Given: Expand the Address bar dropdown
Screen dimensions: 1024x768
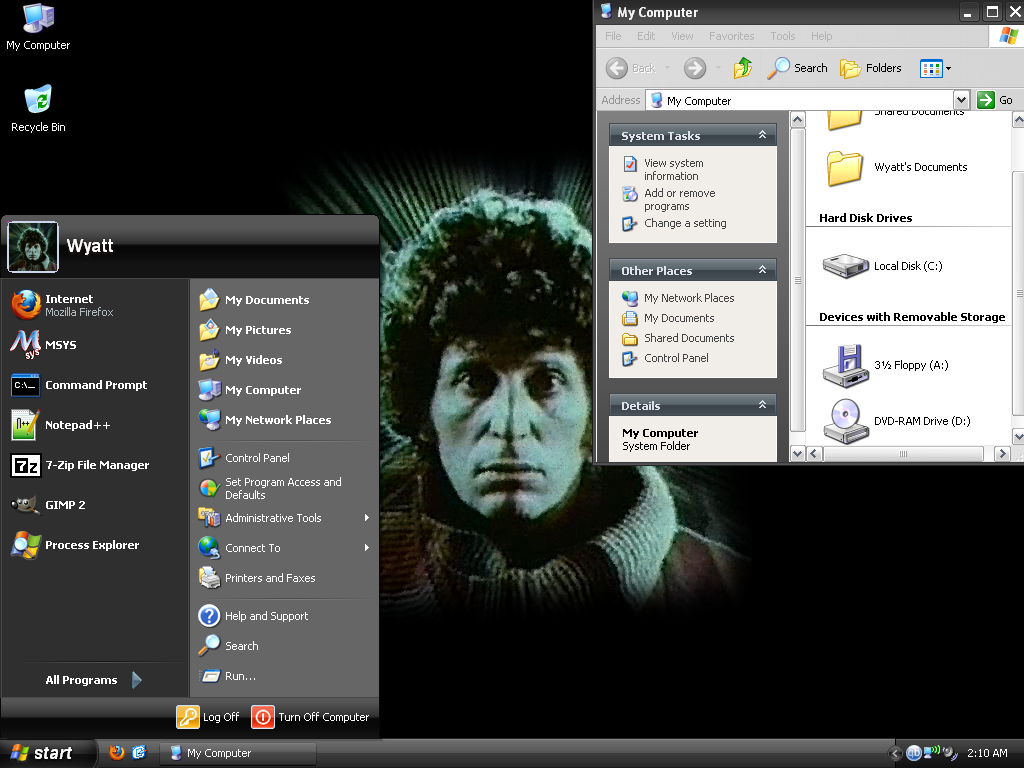Looking at the screenshot, I should click(961, 100).
